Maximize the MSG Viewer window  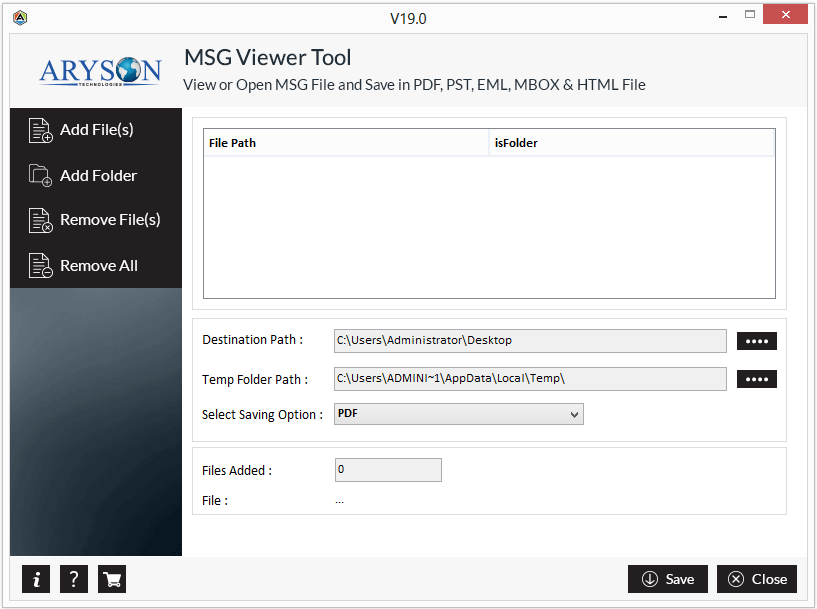coord(750,15)
